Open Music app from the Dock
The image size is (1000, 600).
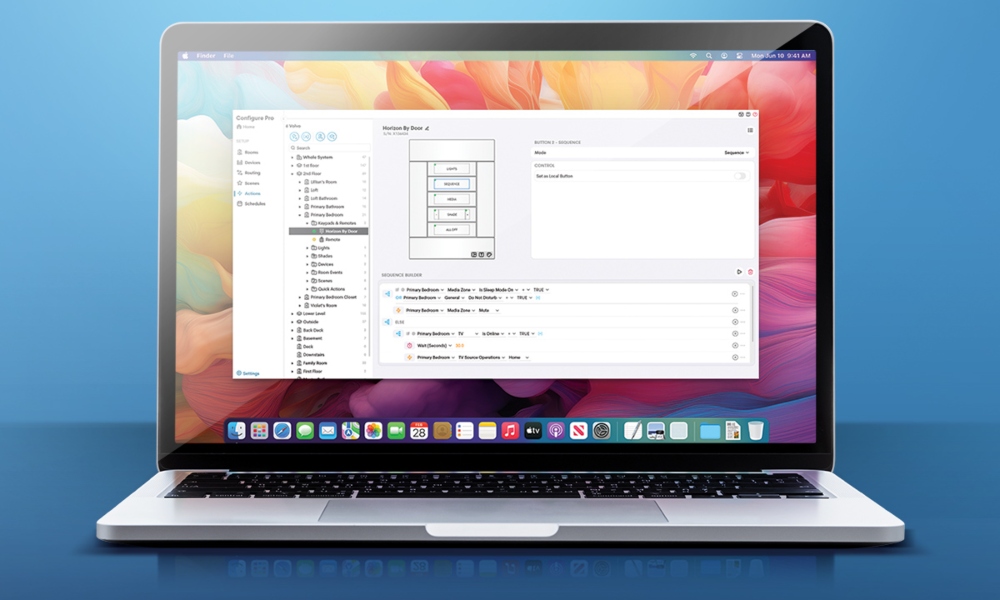pyautogui.click(x=510, y=431)
